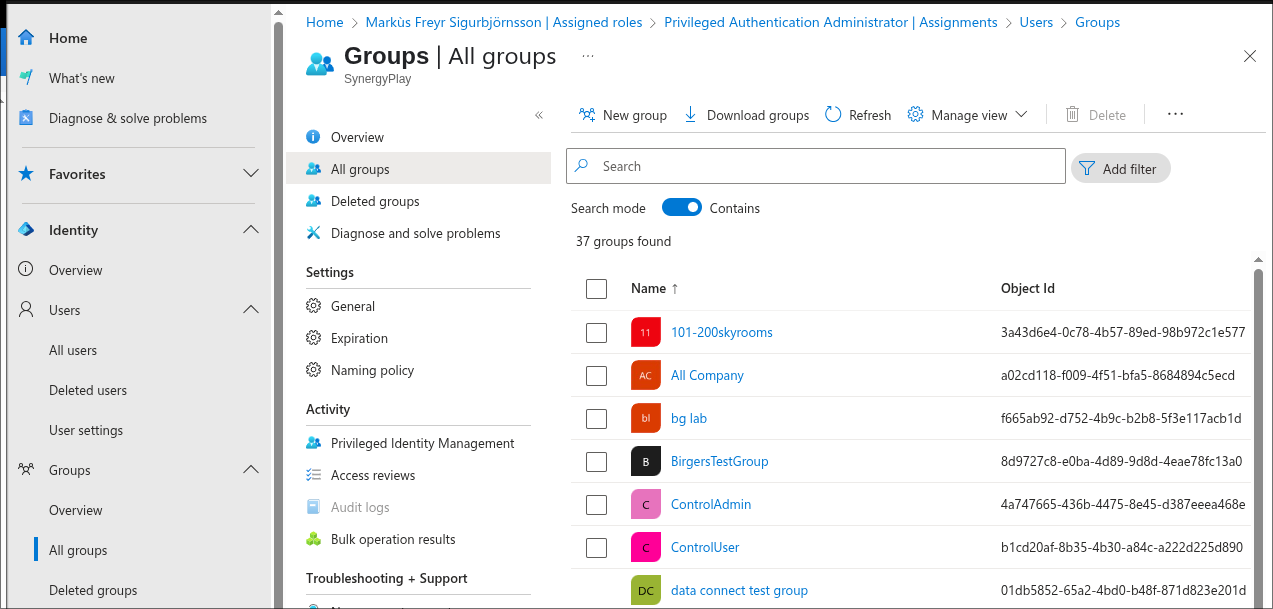Viewport: 1273px width, 609px height.
Task: Click into the groups Search field
Action: tap(816, 166)
